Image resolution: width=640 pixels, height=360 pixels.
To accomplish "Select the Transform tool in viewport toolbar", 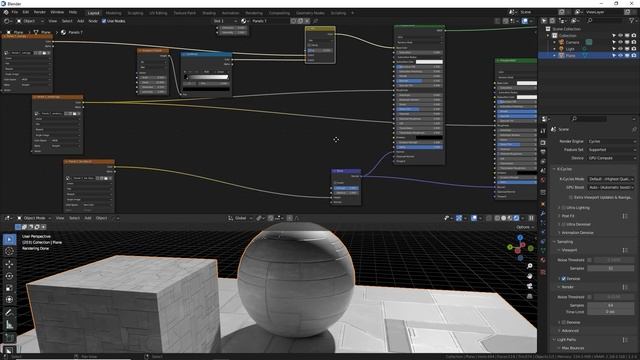I will tap(9, 300).
